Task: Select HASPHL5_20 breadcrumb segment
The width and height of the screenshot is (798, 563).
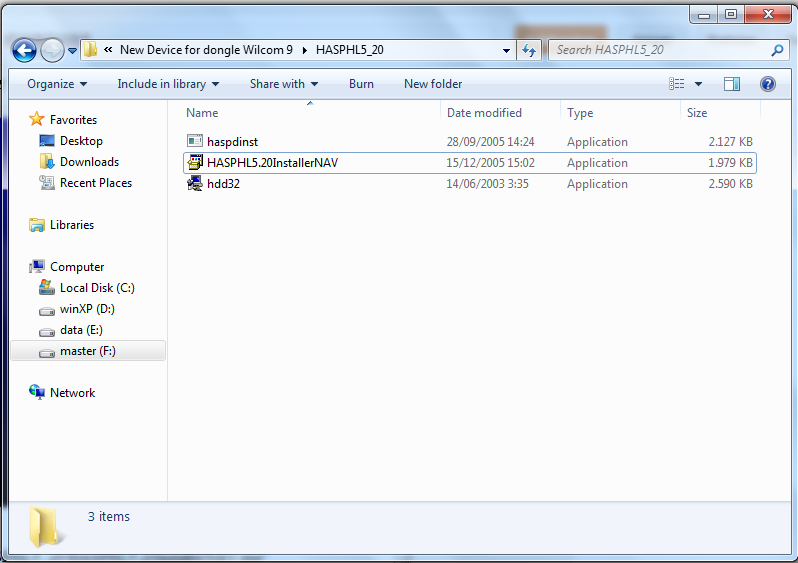Action: [350, 50]
